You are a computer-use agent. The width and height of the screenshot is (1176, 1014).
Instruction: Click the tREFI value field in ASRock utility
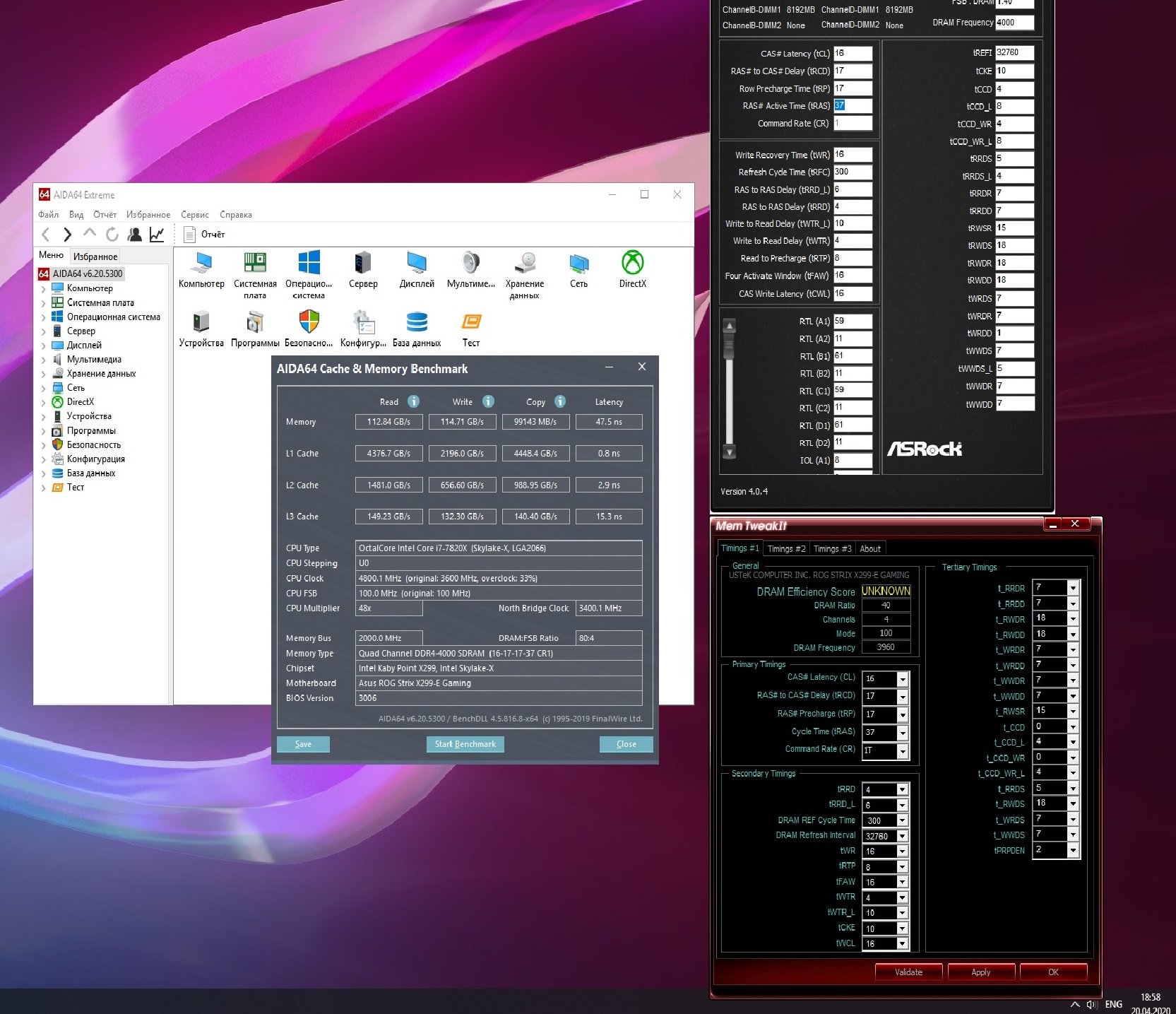[x=1015, y=53]
